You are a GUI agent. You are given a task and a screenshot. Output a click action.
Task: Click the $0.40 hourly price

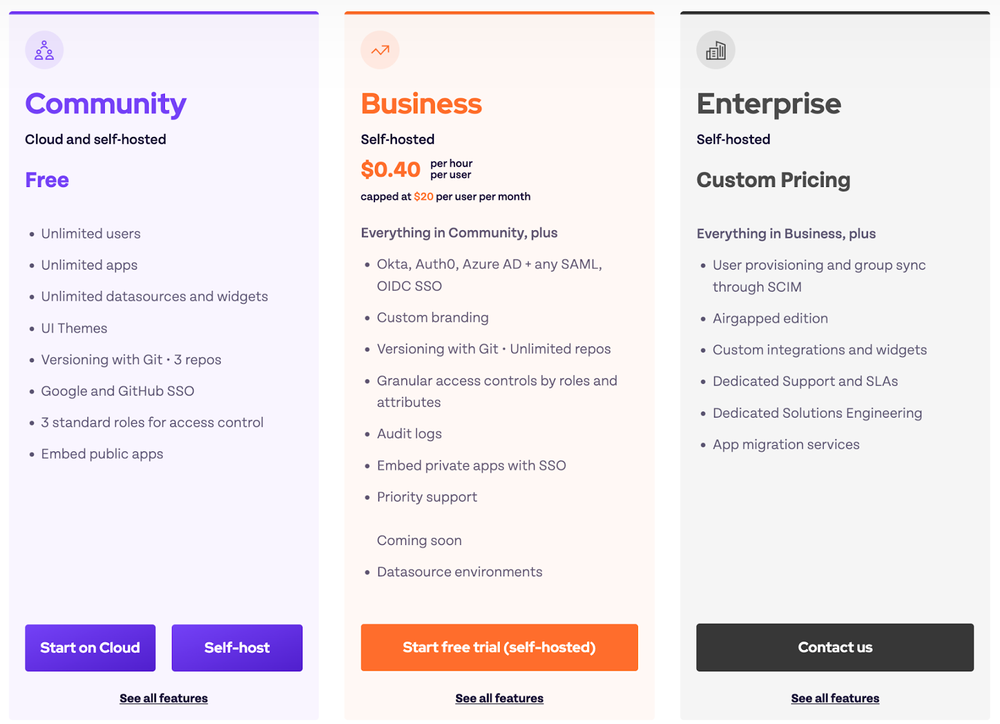pos(391,170)
